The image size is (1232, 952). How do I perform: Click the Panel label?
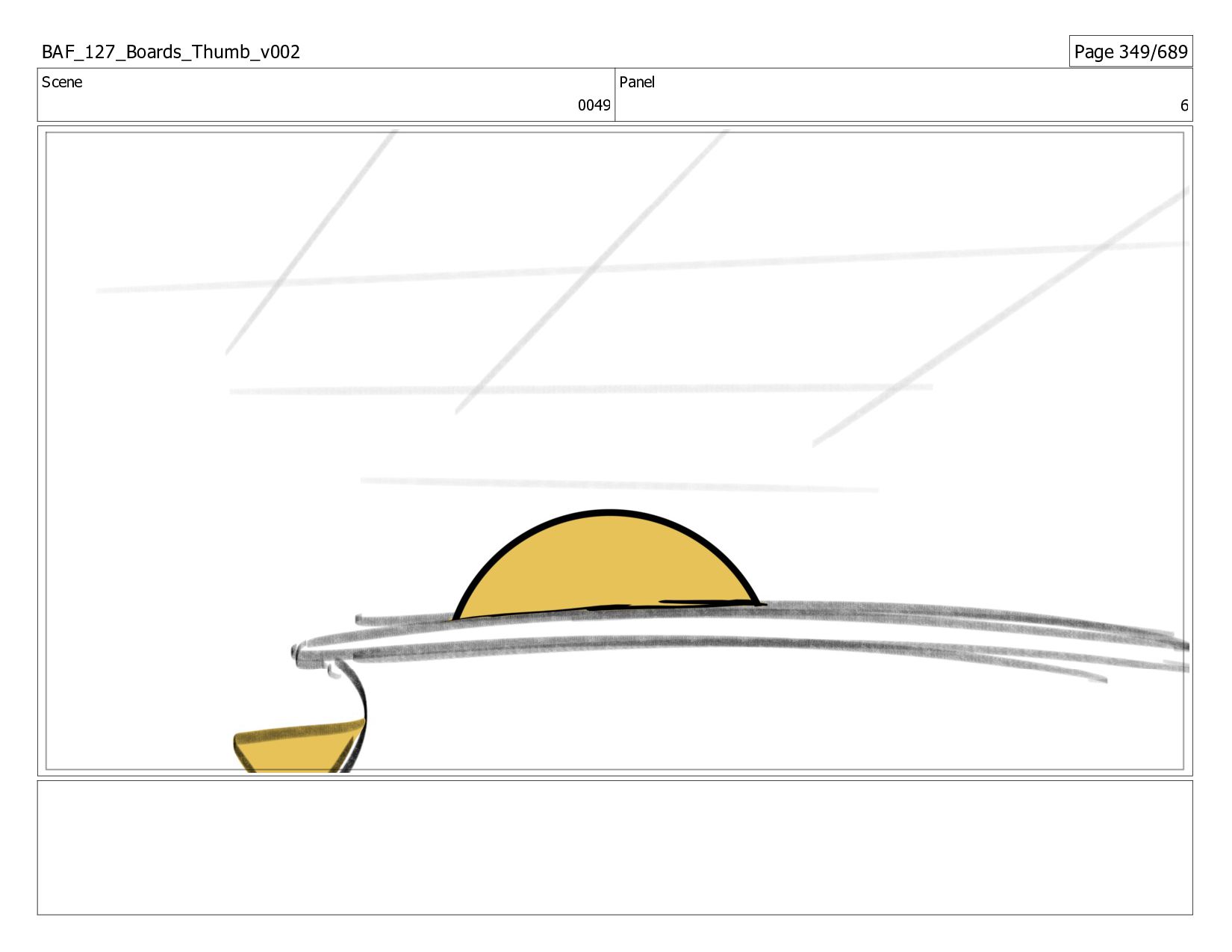pyautogui.click(x=637, y=82)
